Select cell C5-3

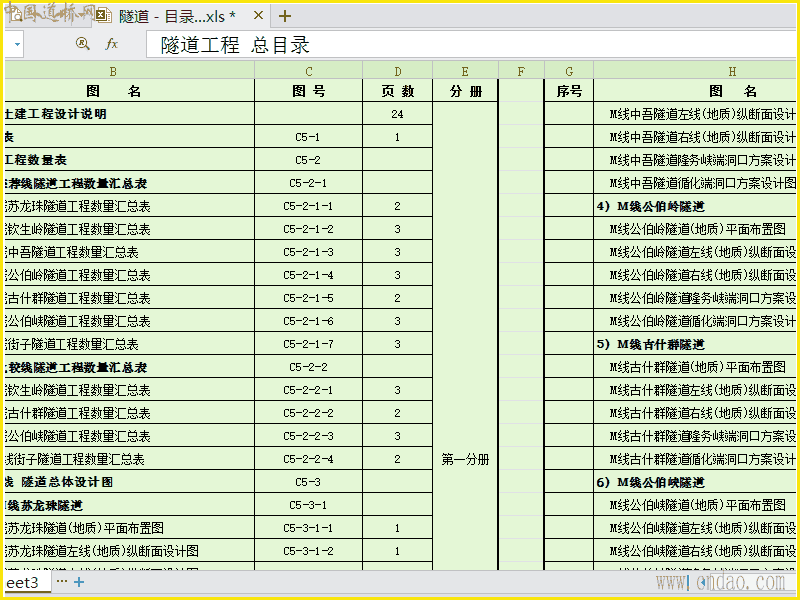click(x=308, y=482)
